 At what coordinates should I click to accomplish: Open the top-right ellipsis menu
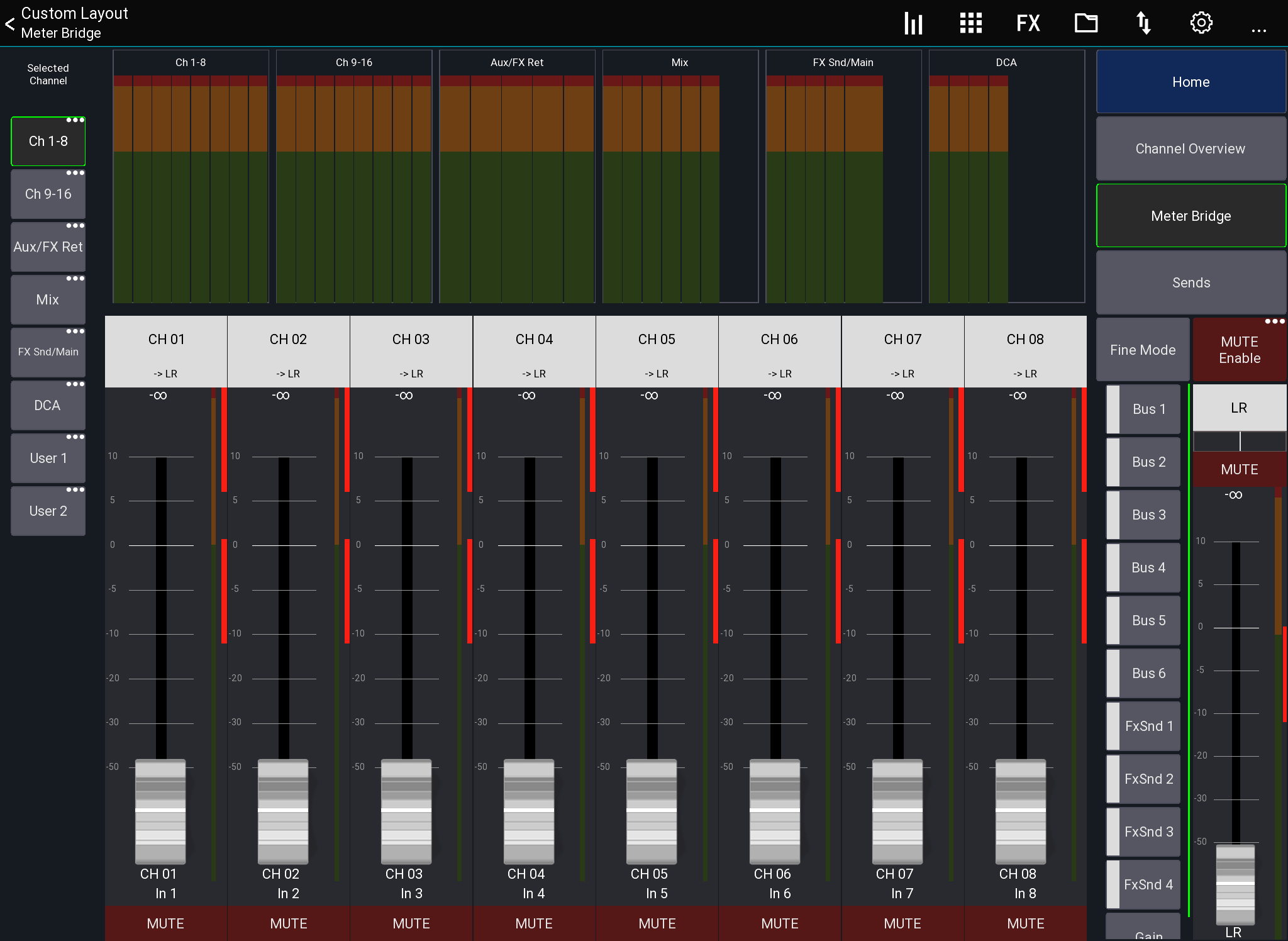coord(1258,30)
